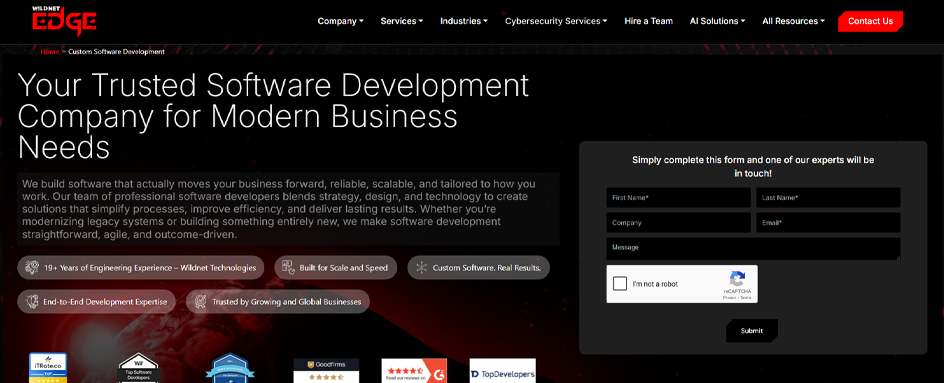Click the Built for Scale and Speed pill
Screen dimensions: 944x383
tap(336, 268)
